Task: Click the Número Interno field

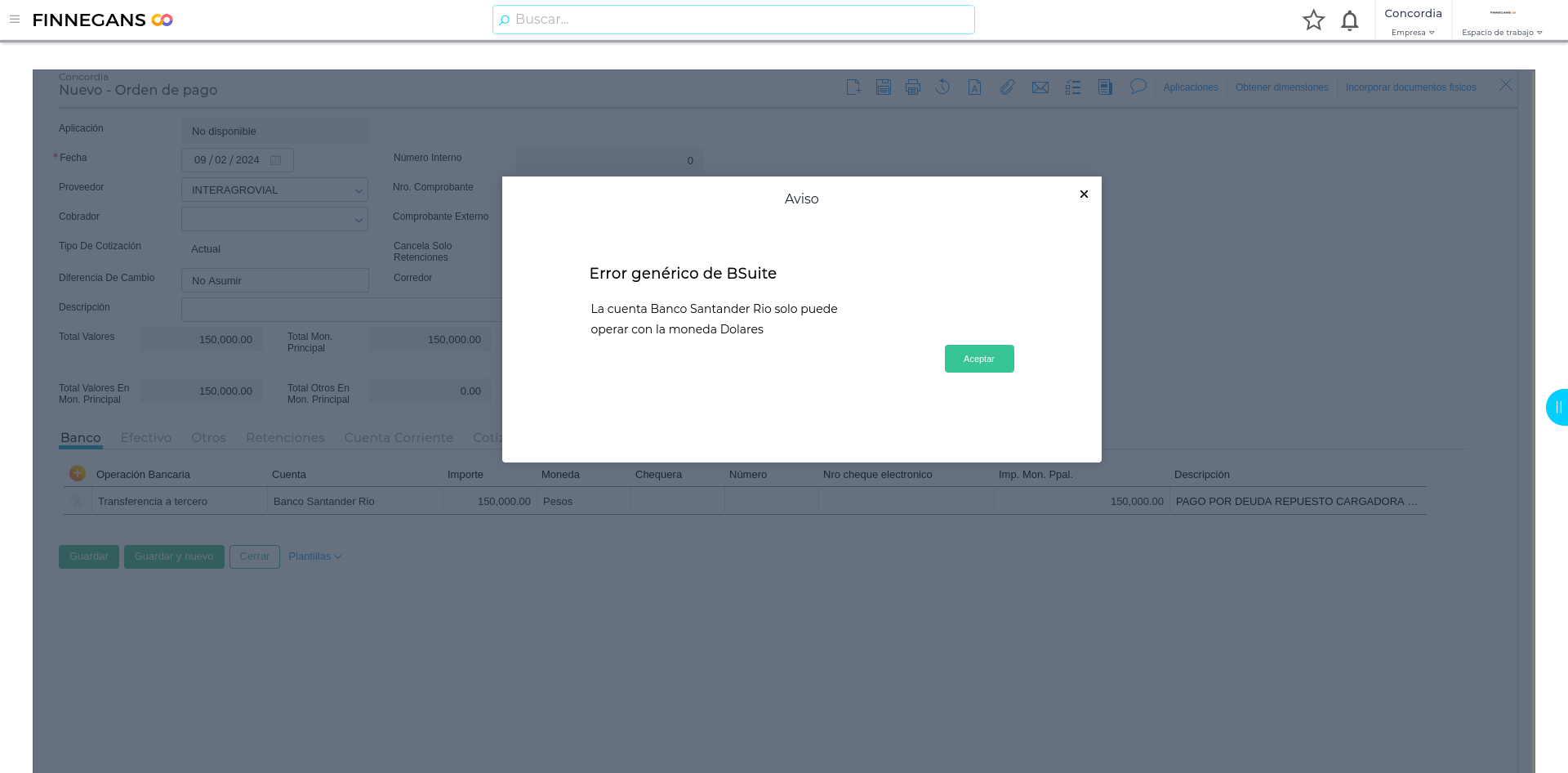Action: pos(610,160)
